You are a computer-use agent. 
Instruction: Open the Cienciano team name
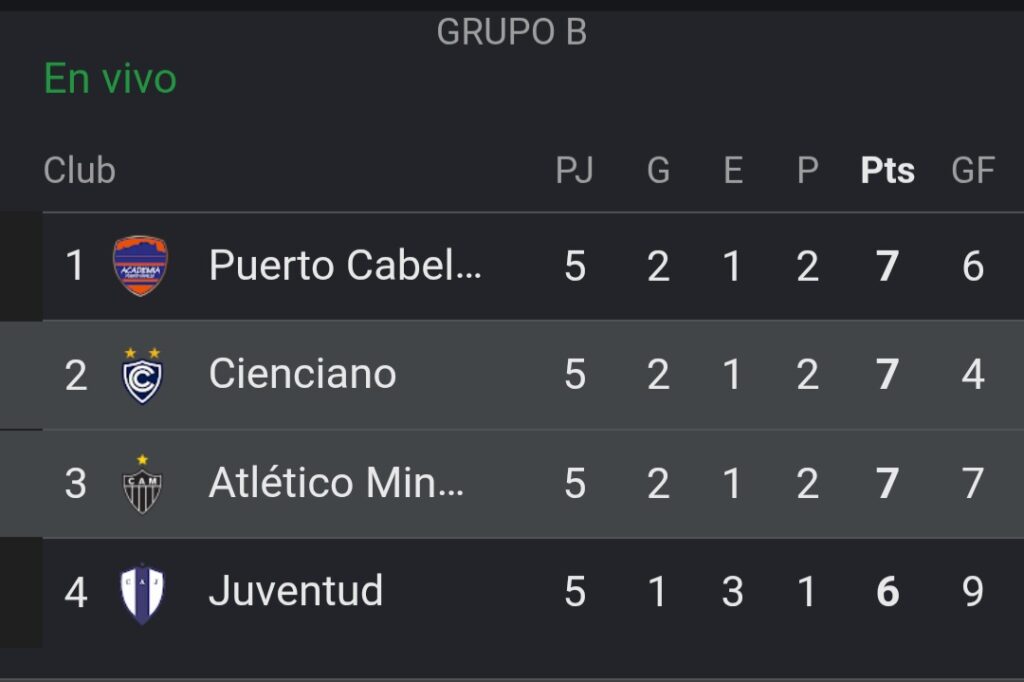302,374
